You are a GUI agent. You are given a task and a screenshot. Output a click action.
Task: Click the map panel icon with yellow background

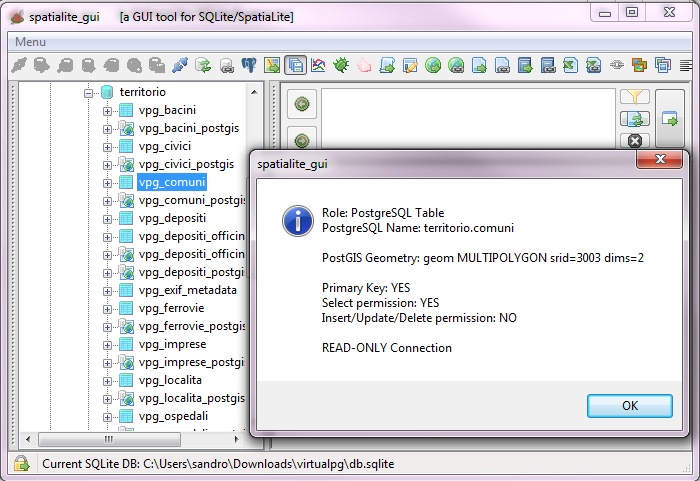point(272,66)
